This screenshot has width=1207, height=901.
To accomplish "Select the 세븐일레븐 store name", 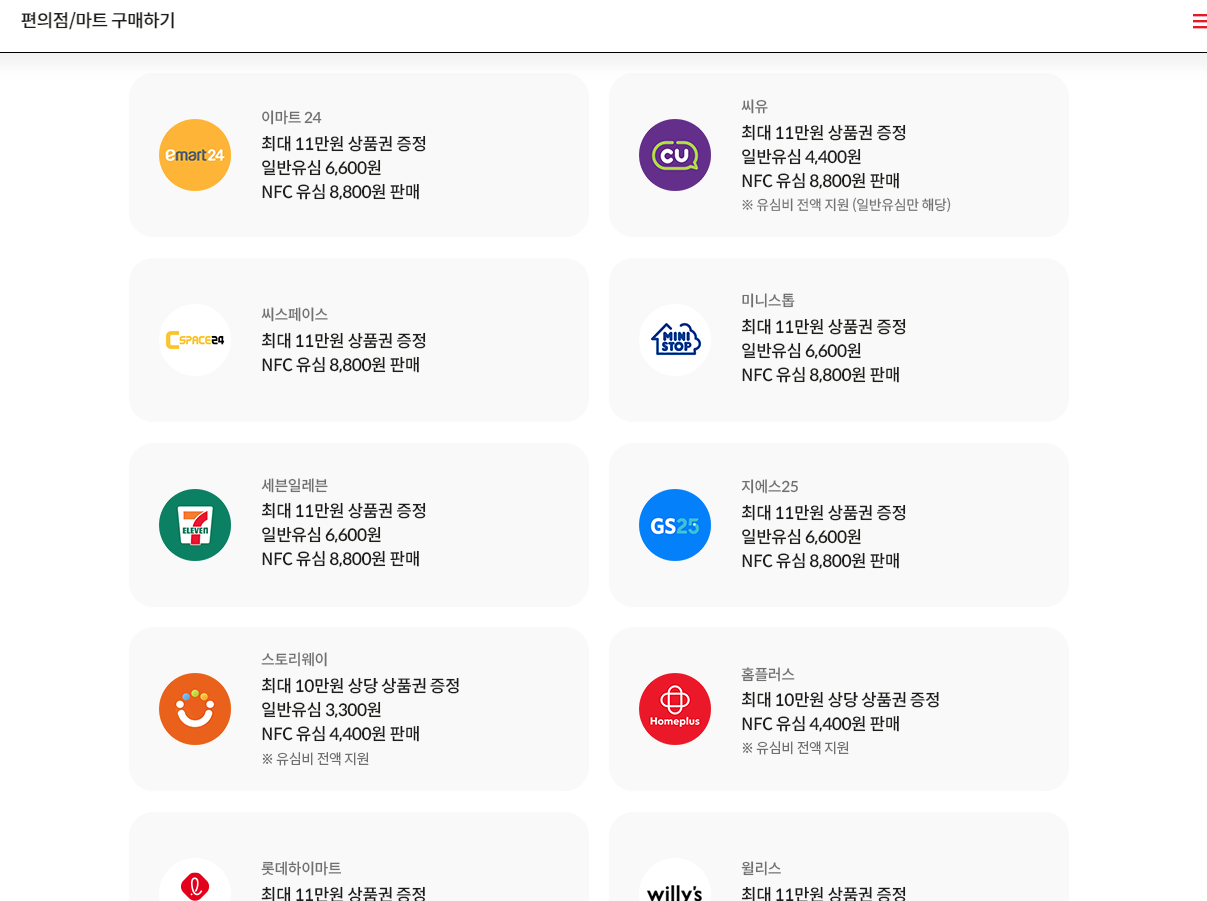I will (x=294, y=485).
